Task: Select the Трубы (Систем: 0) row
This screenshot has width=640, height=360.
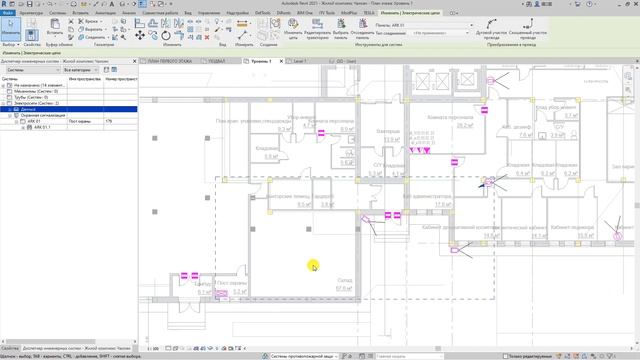Action: coord(69,98)
